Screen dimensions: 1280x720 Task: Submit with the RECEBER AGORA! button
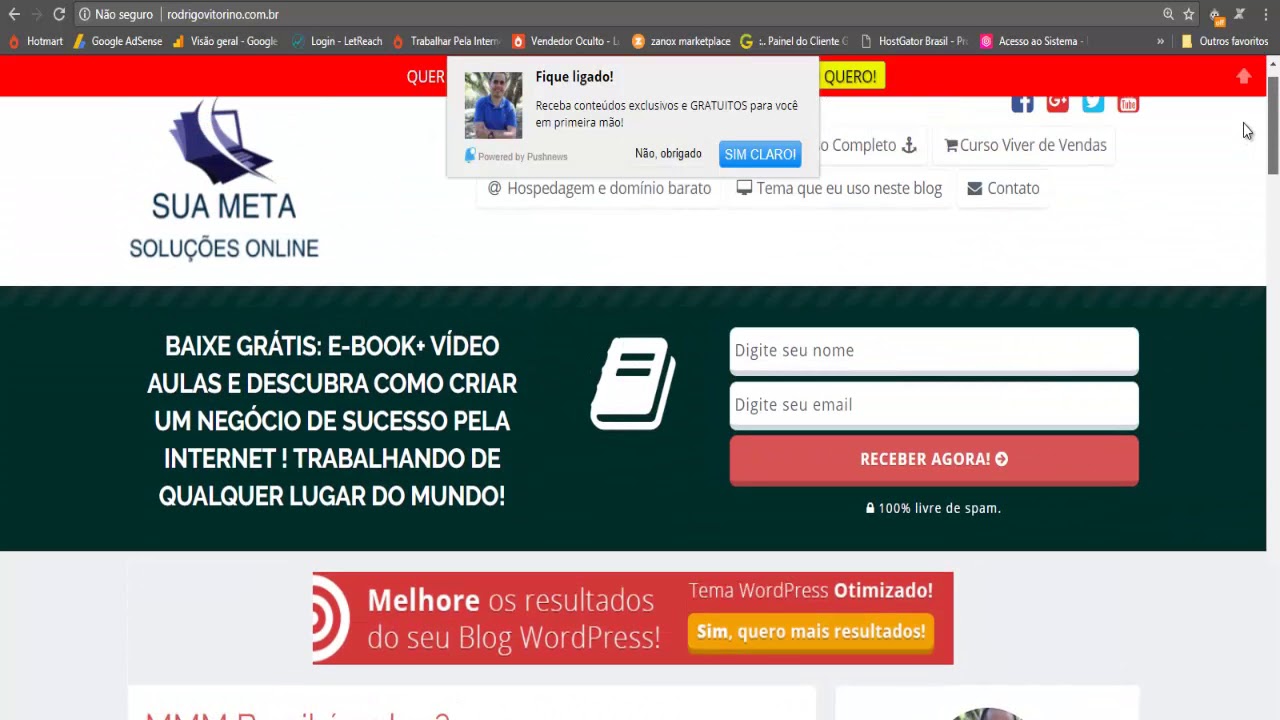(x=934, y=459)
